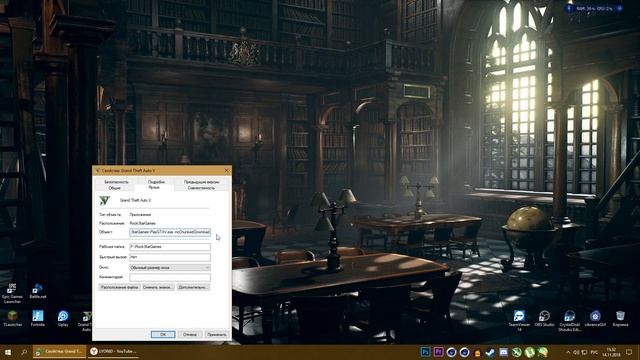Click the Комментарий comment field
This screenshot has width=640, height=360.
tap(170, 277)
